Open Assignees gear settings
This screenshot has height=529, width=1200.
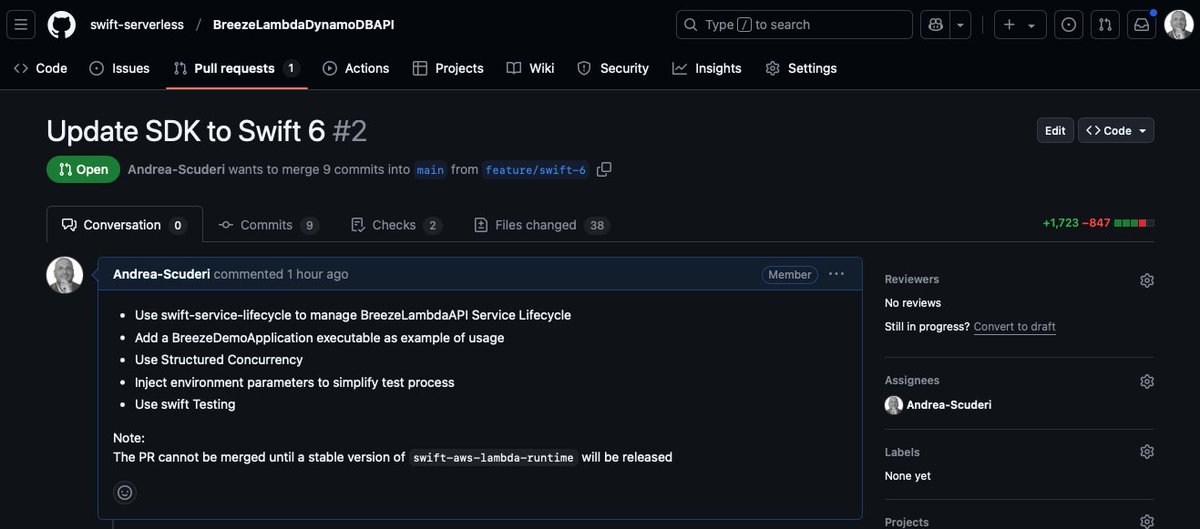[1146, 381]
